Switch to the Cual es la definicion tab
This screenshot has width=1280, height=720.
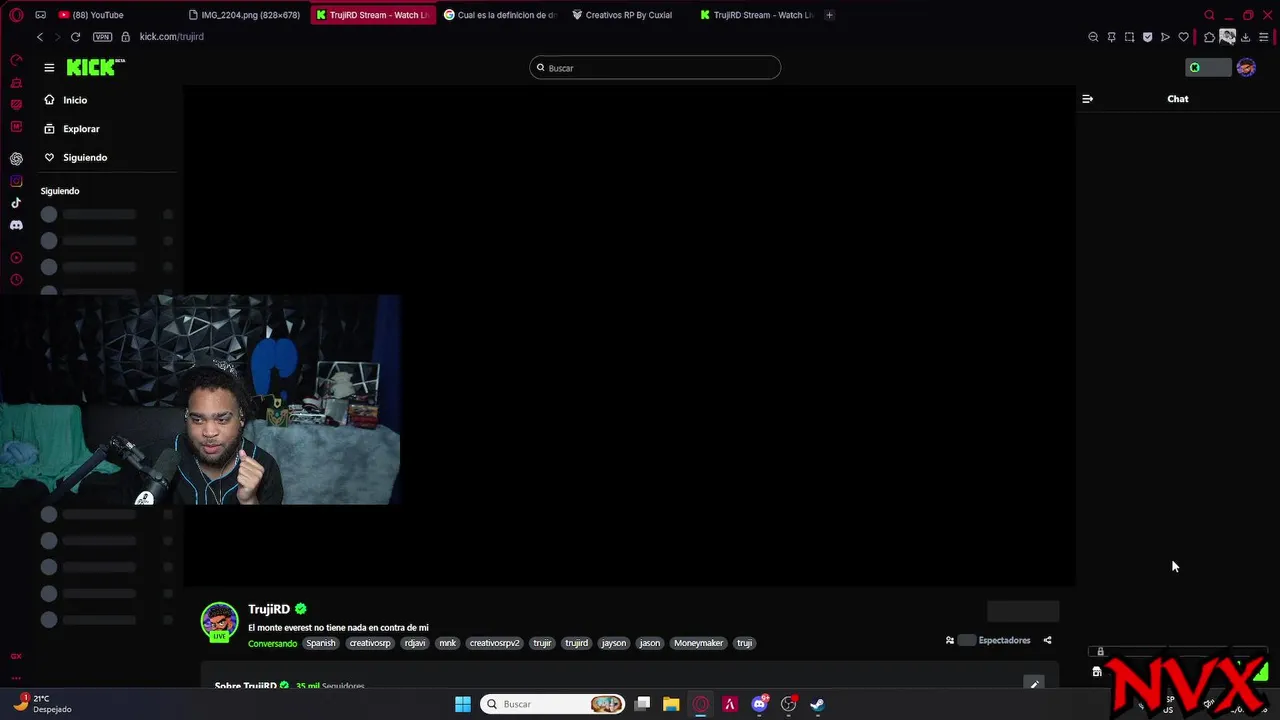tap(500, 15)
